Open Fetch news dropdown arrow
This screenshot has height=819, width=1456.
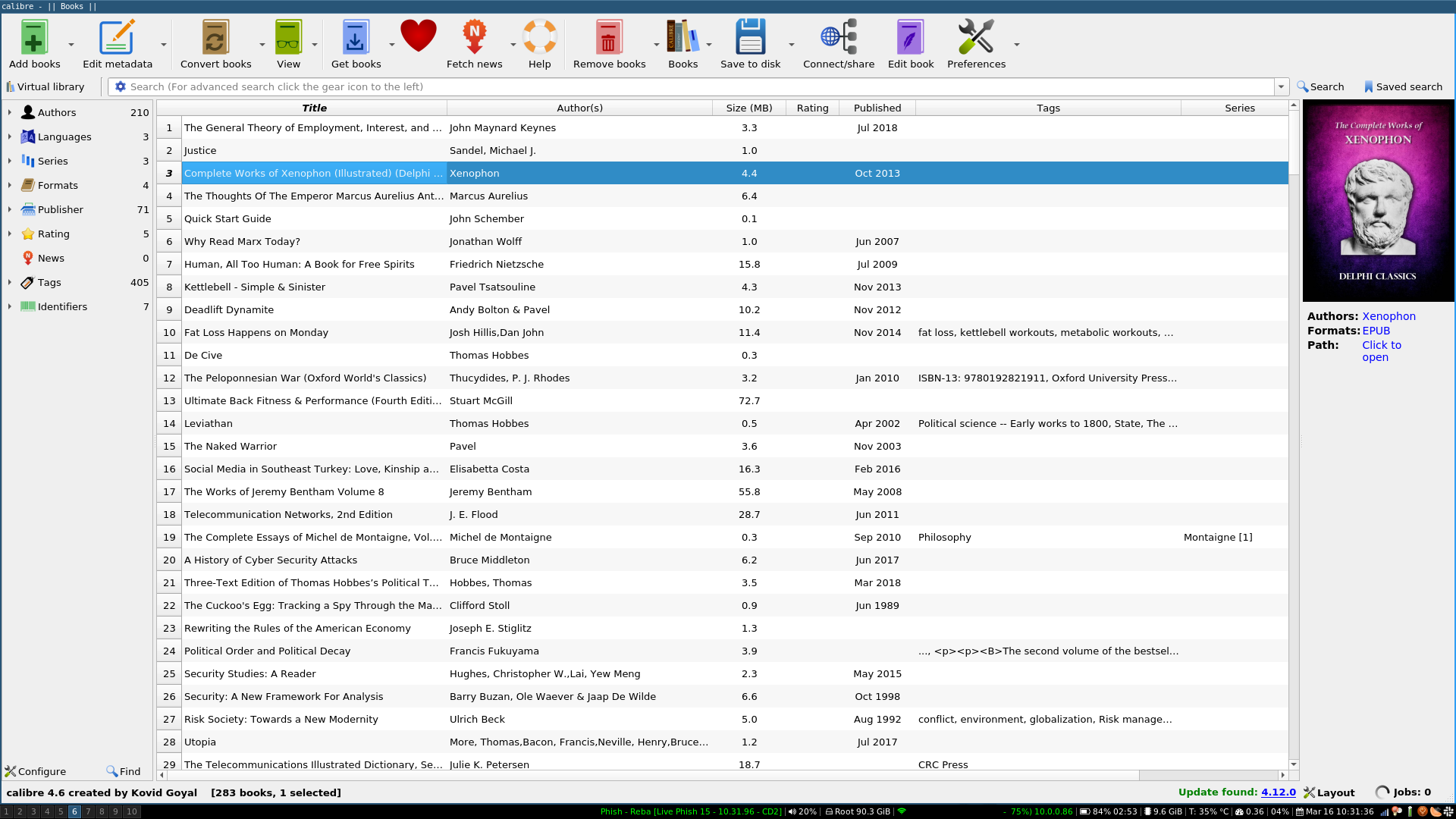(x=513, y=45)
